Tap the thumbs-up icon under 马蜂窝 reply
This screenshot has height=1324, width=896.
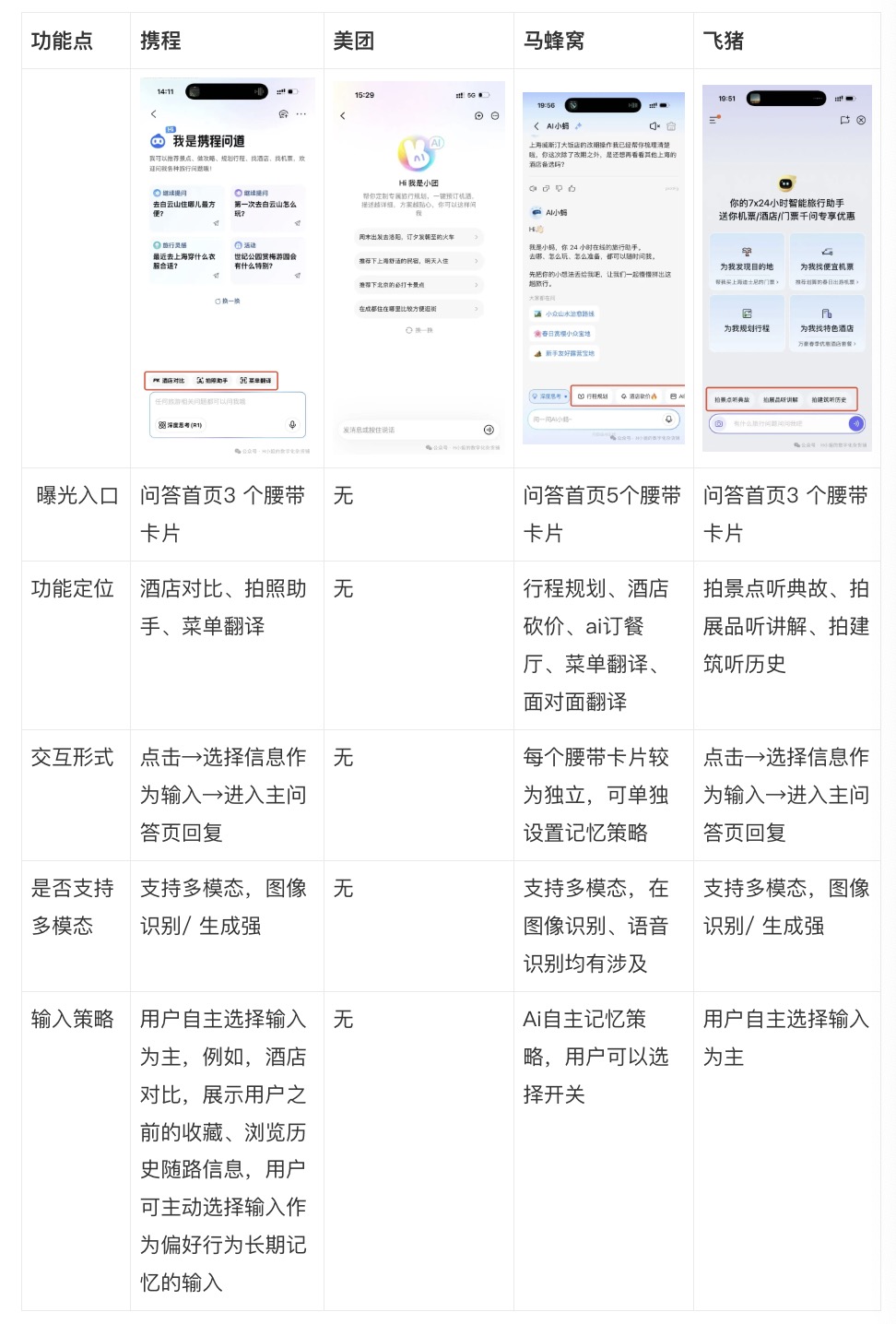[x=572, y=188]
